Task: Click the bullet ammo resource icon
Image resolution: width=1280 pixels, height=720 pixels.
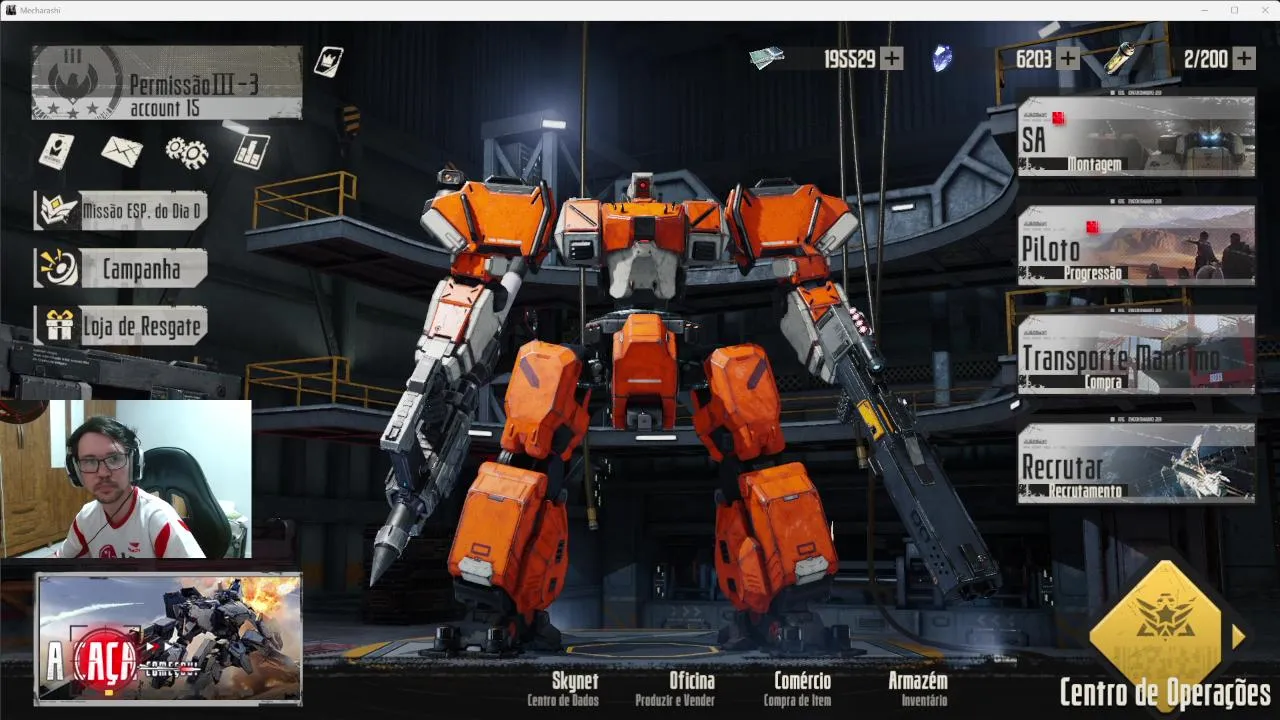Action: click(x=1119, y=58)
